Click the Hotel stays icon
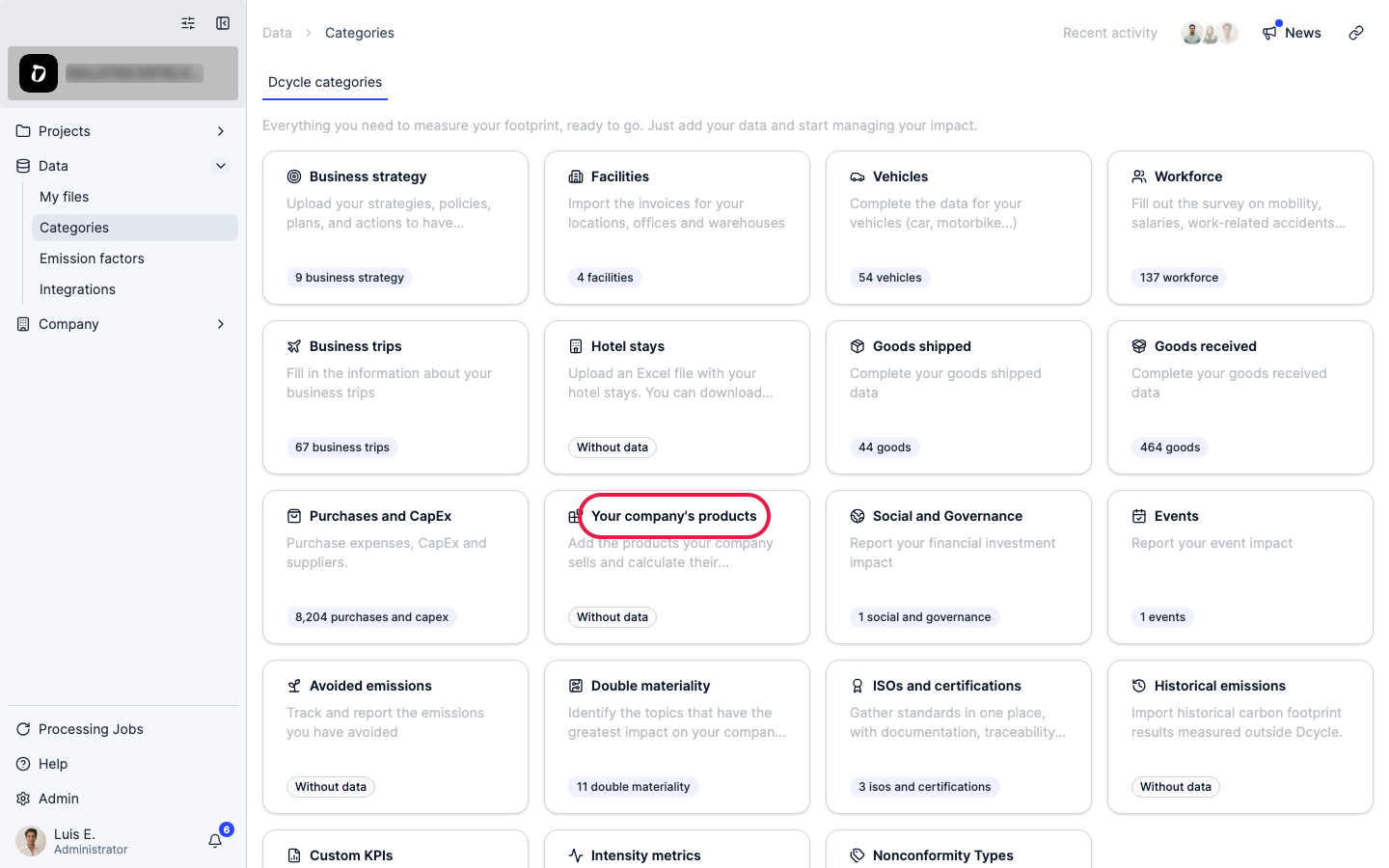This screenshot has width=1389, height=868. coord(576,346)
